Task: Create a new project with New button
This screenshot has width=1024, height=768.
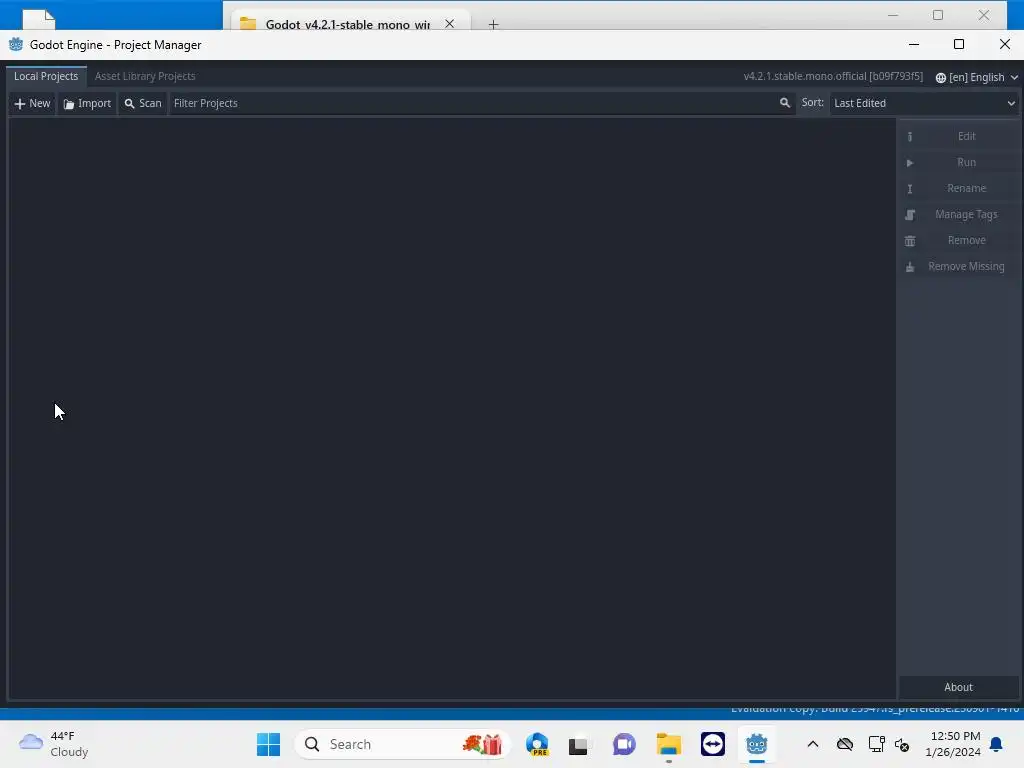Action: (32, 103)
